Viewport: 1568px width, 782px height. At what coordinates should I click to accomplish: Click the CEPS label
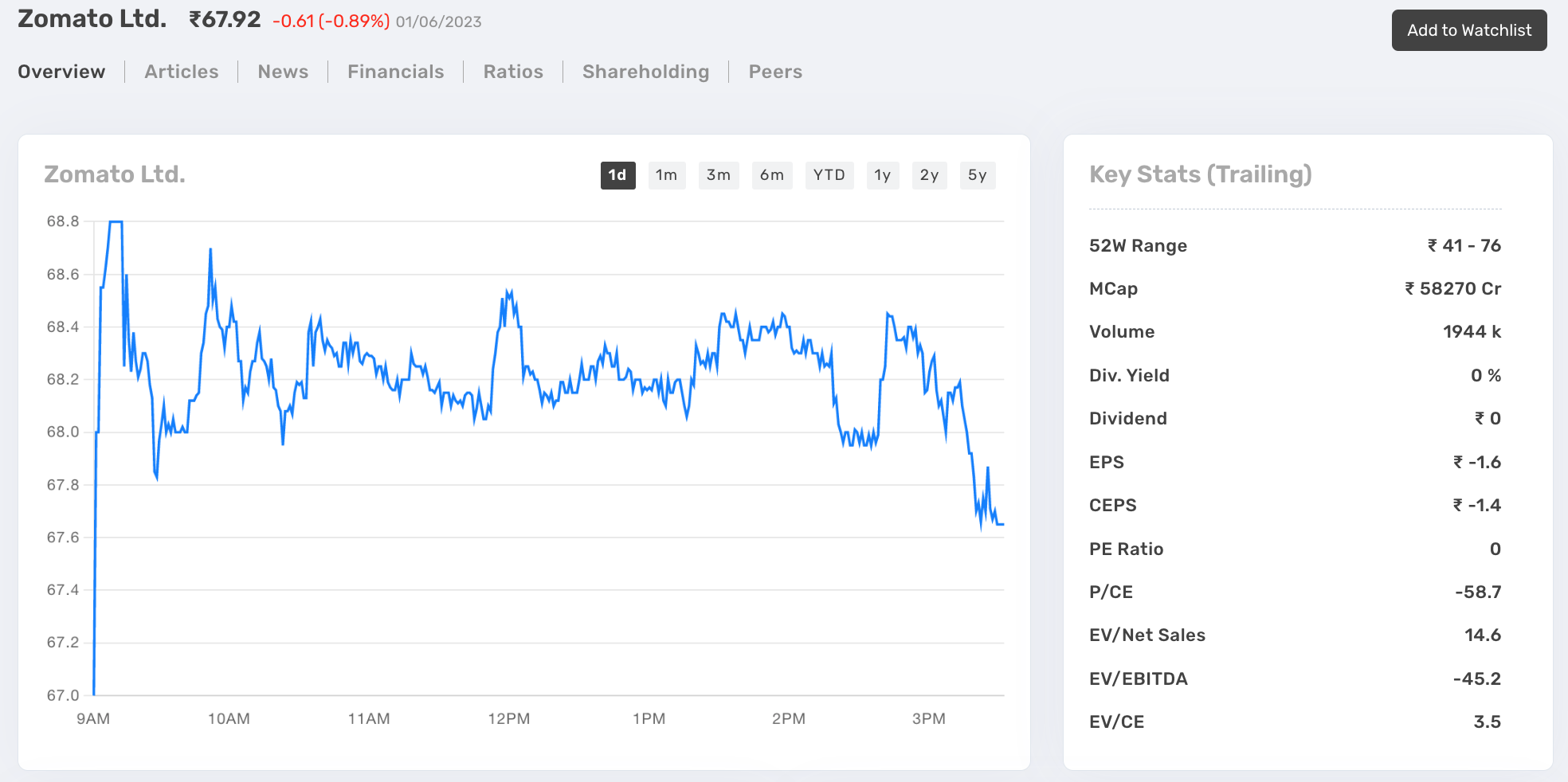(x=1112, y=505)
